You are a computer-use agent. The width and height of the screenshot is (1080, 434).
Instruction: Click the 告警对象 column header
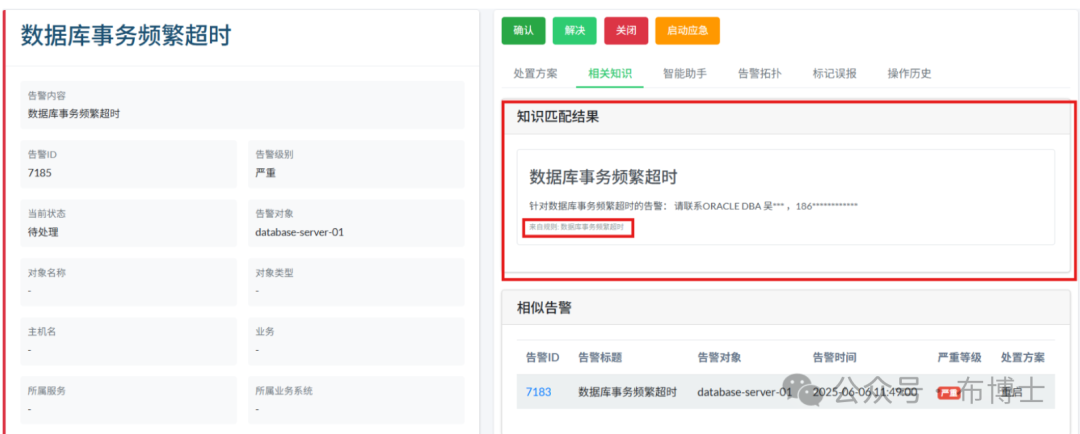[719, 358]
